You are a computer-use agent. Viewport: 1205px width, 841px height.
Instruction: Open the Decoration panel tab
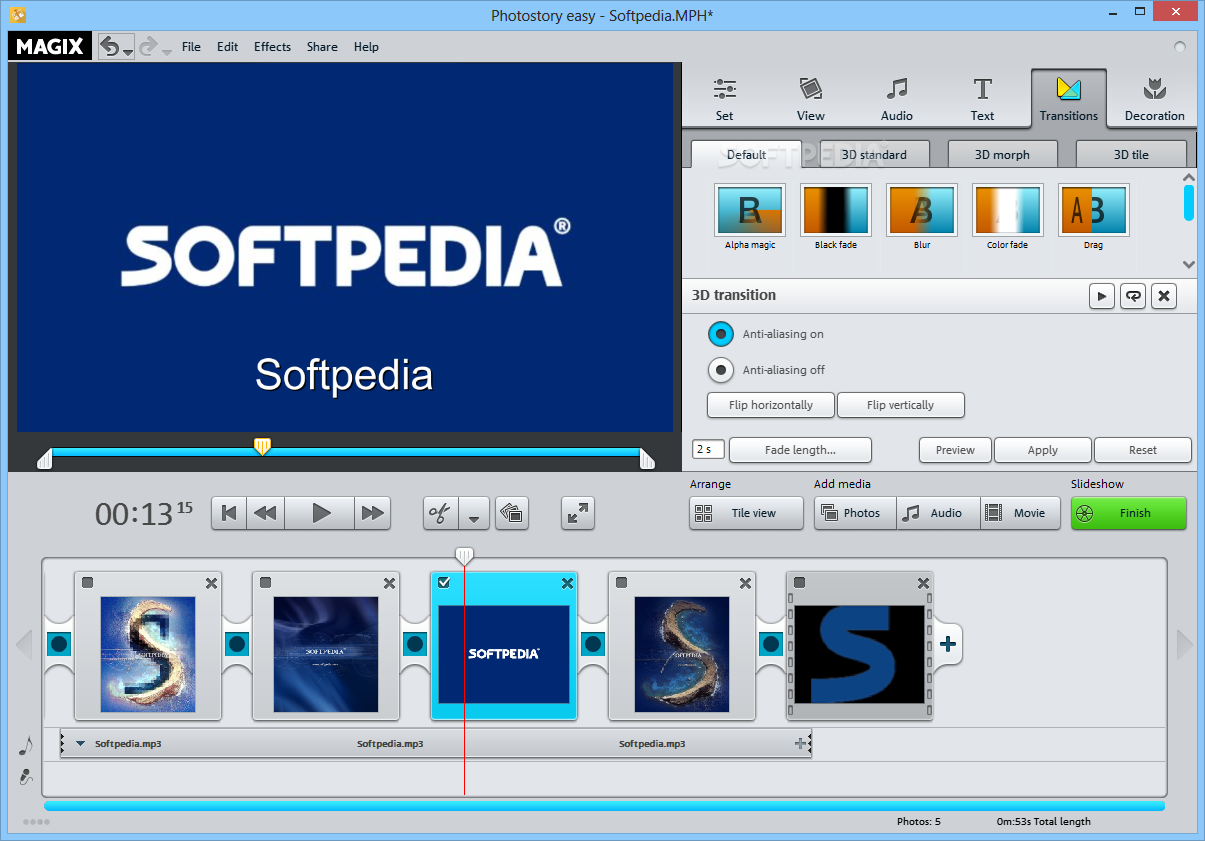[x=1155, y=99]
